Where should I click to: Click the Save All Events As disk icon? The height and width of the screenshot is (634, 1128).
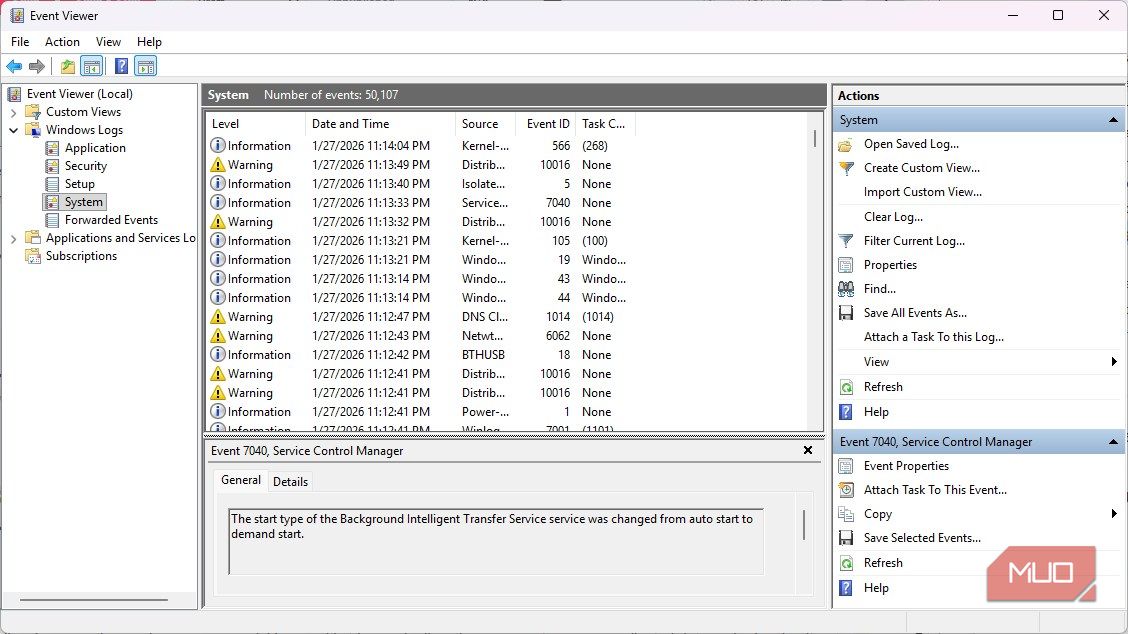point(846,314)
